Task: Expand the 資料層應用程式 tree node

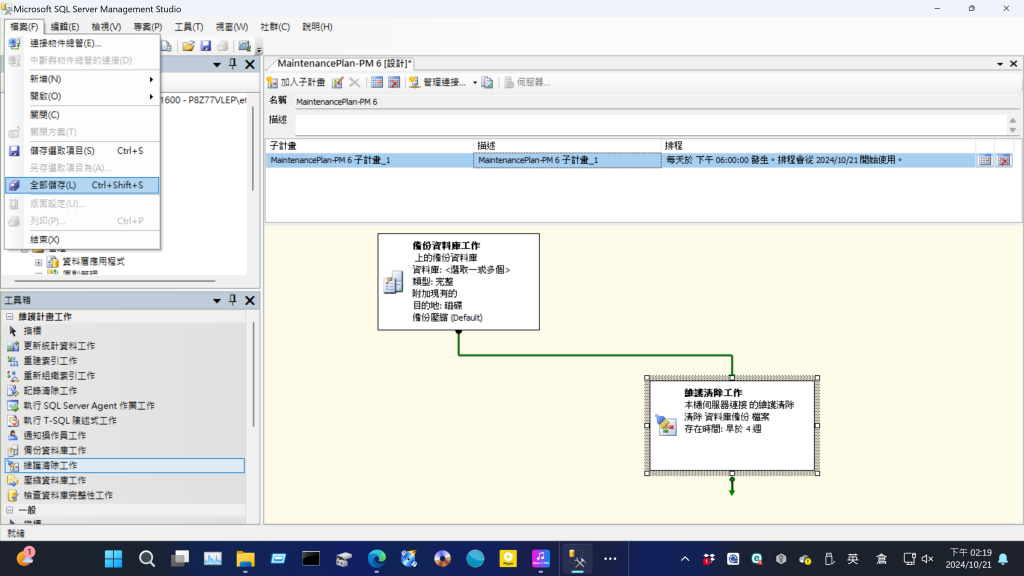Action: (x=39, y=262)
